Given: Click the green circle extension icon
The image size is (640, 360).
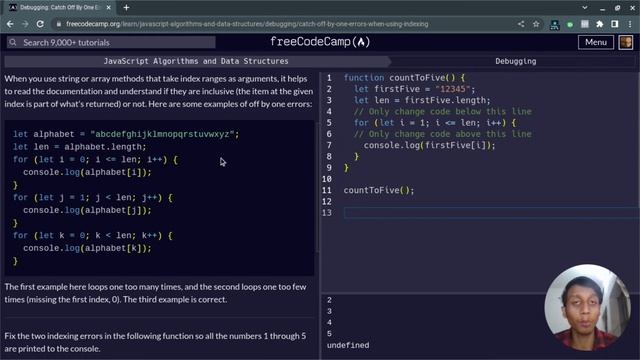Looking at the screenshot, I should 570,24.
